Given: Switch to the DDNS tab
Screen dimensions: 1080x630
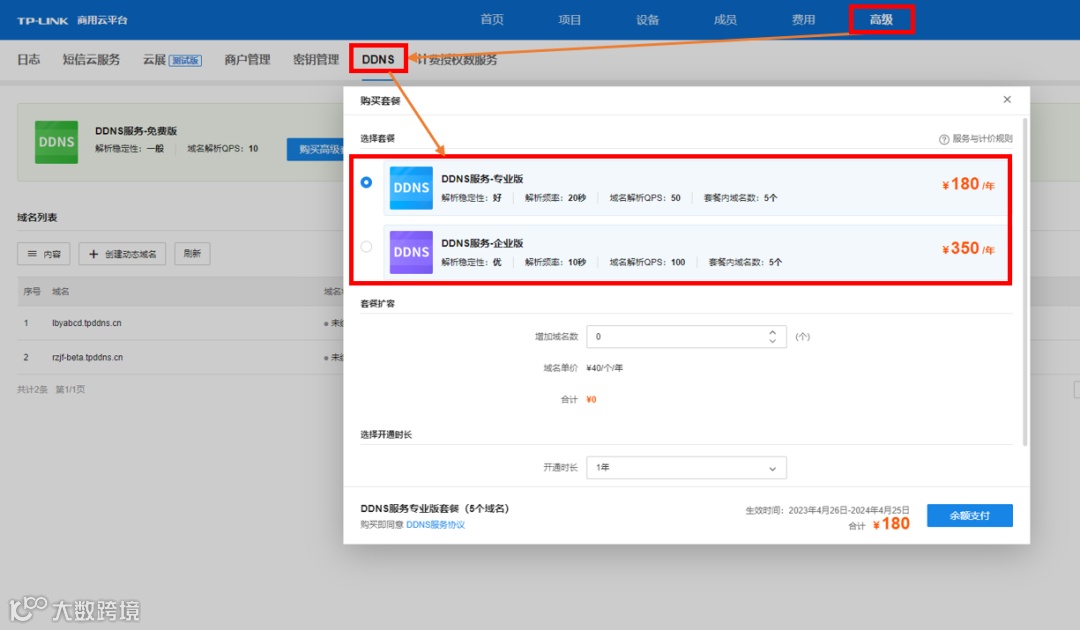Looking at the screenshot, I should tap(378, 60).
